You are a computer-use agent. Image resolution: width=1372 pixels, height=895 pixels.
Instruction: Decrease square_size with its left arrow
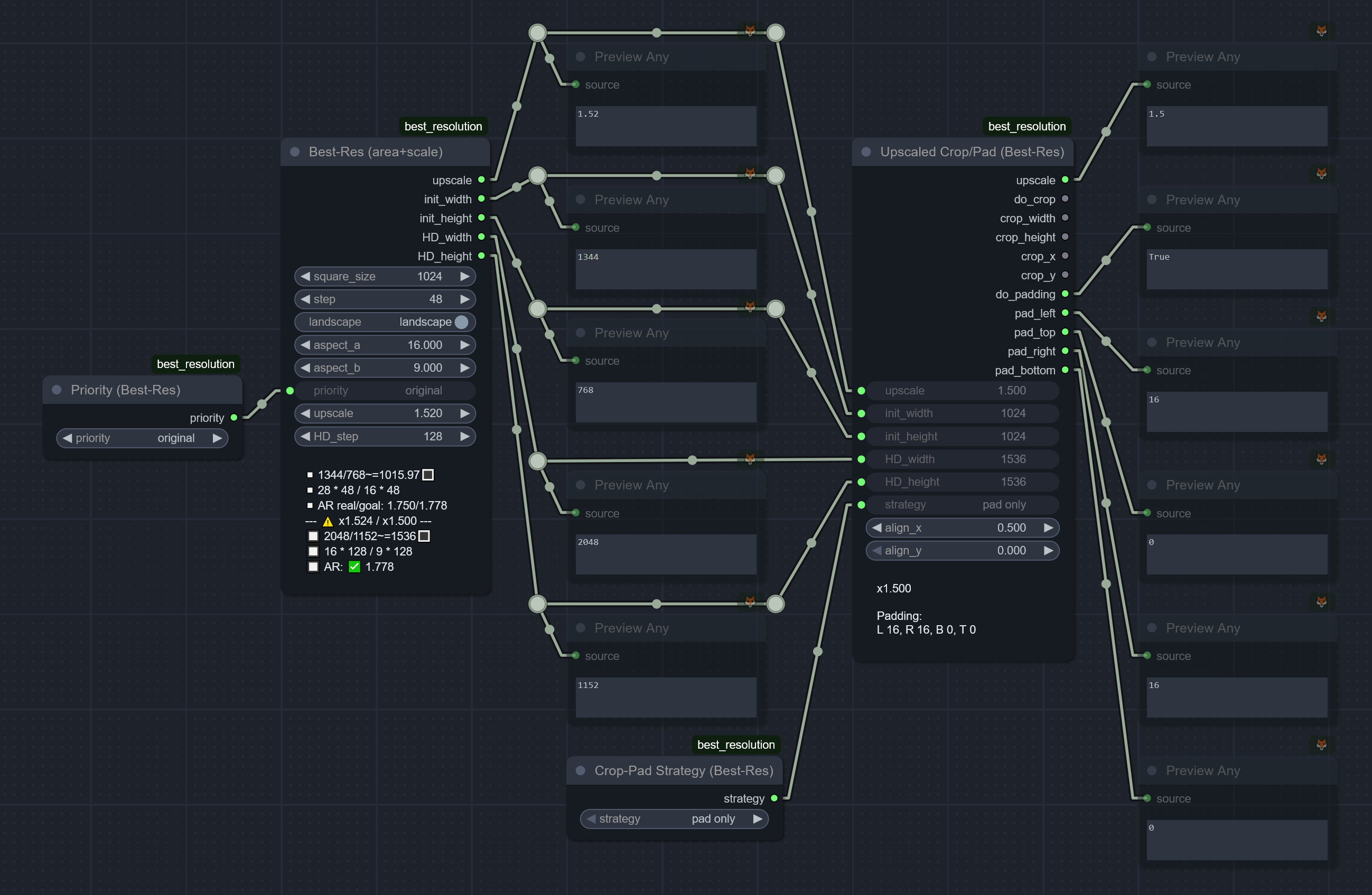tap(305, 277)
